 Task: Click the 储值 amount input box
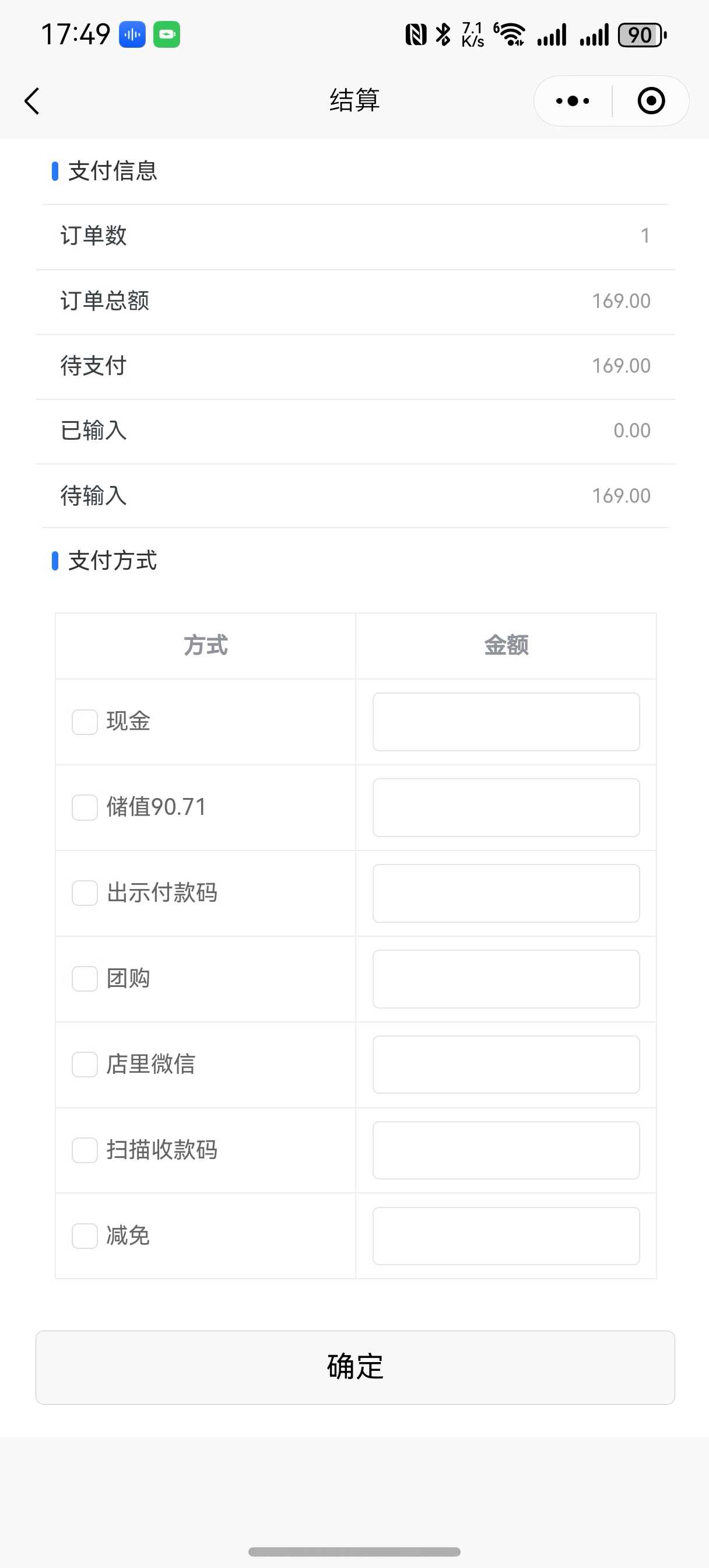pos(506,808)
